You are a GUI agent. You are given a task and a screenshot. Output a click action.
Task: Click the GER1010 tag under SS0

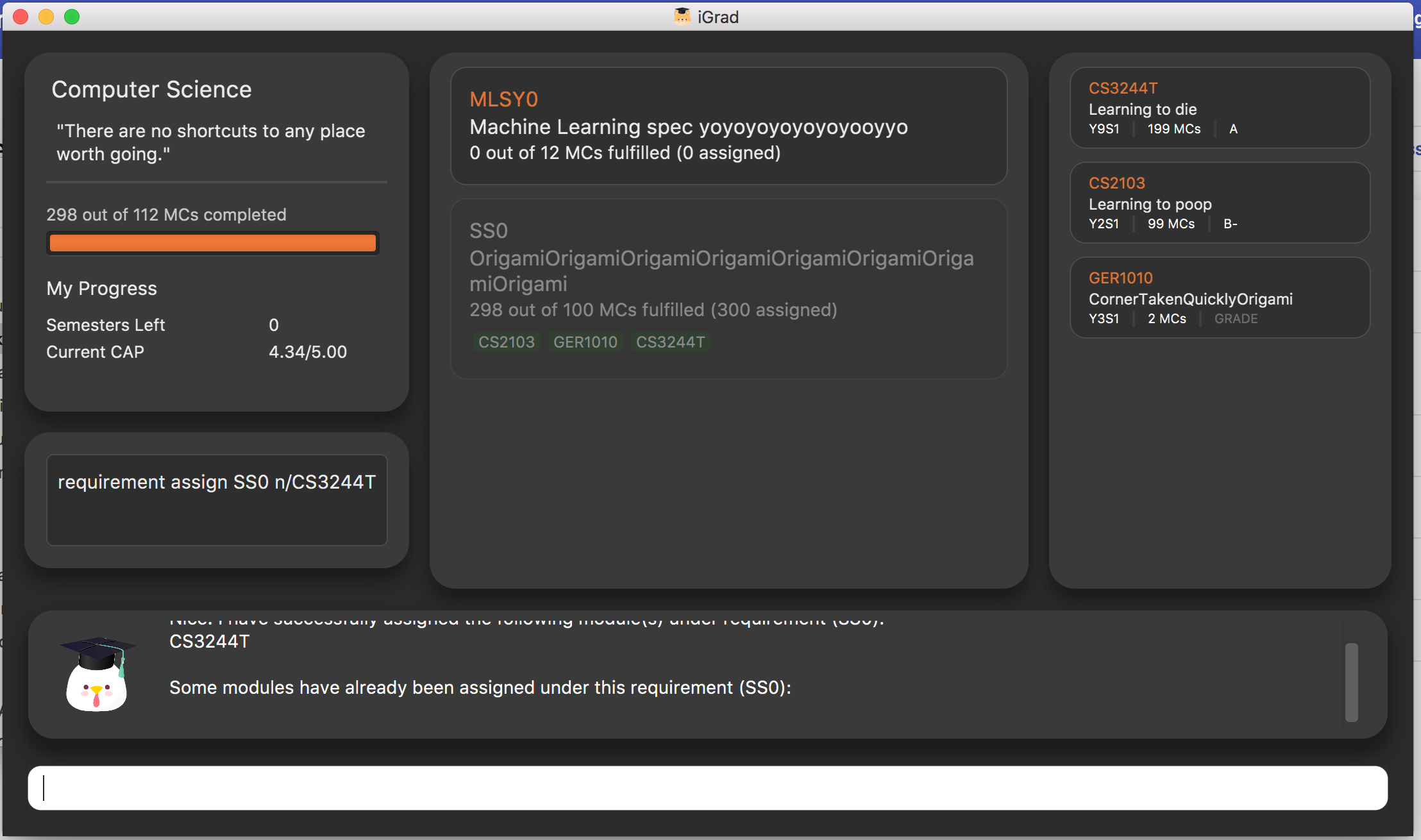(x=585, y=342)
